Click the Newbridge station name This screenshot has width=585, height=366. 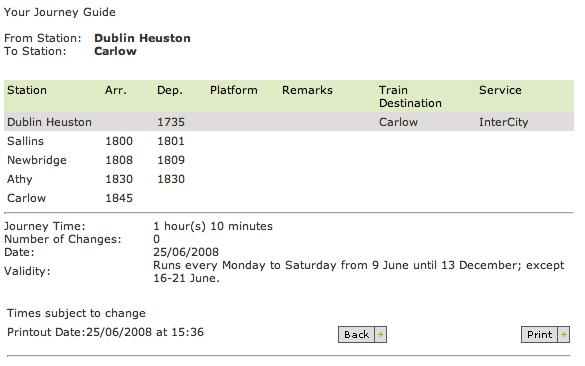37,160
